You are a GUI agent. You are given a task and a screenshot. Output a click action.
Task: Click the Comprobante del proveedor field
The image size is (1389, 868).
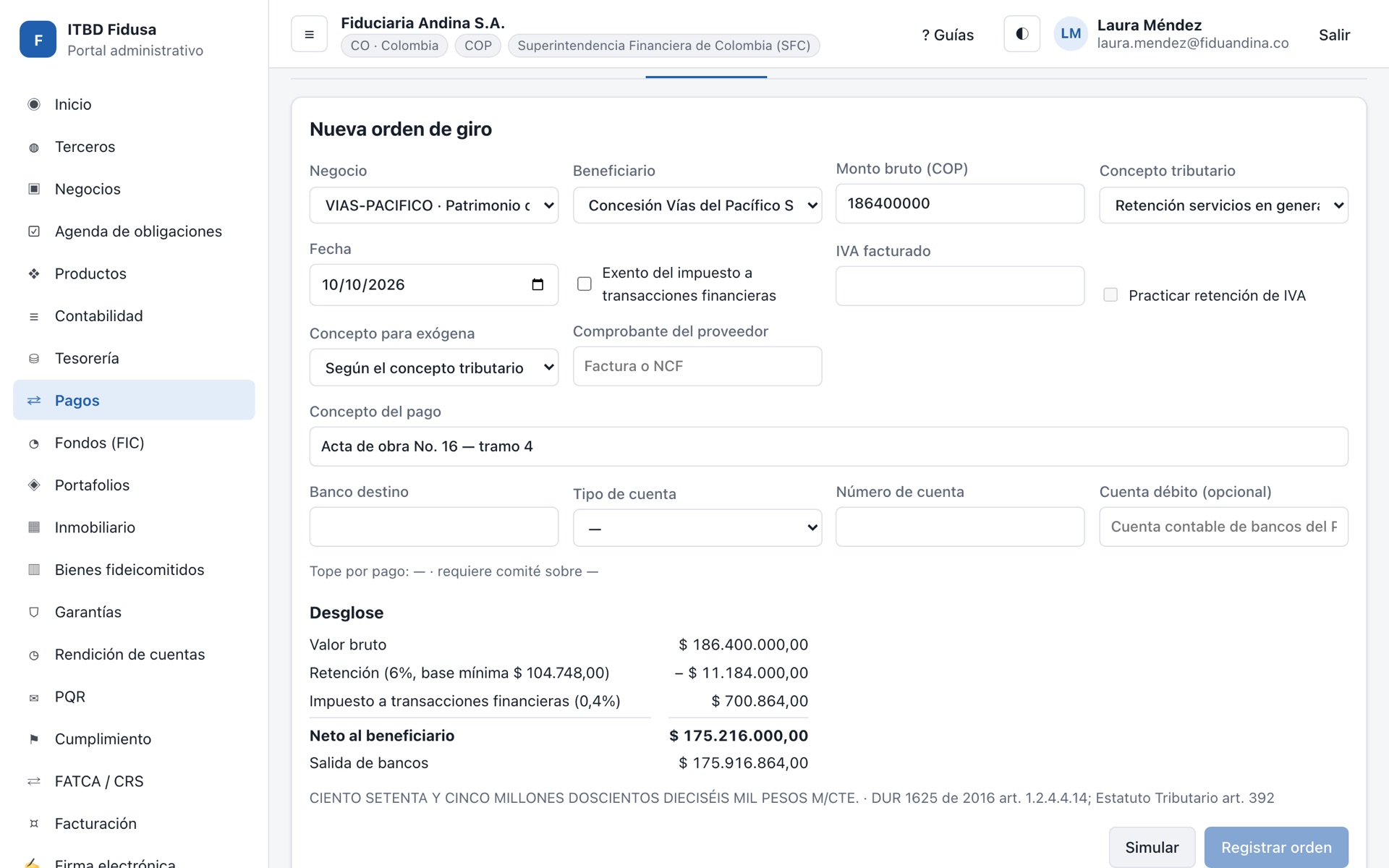click(697, 366)
